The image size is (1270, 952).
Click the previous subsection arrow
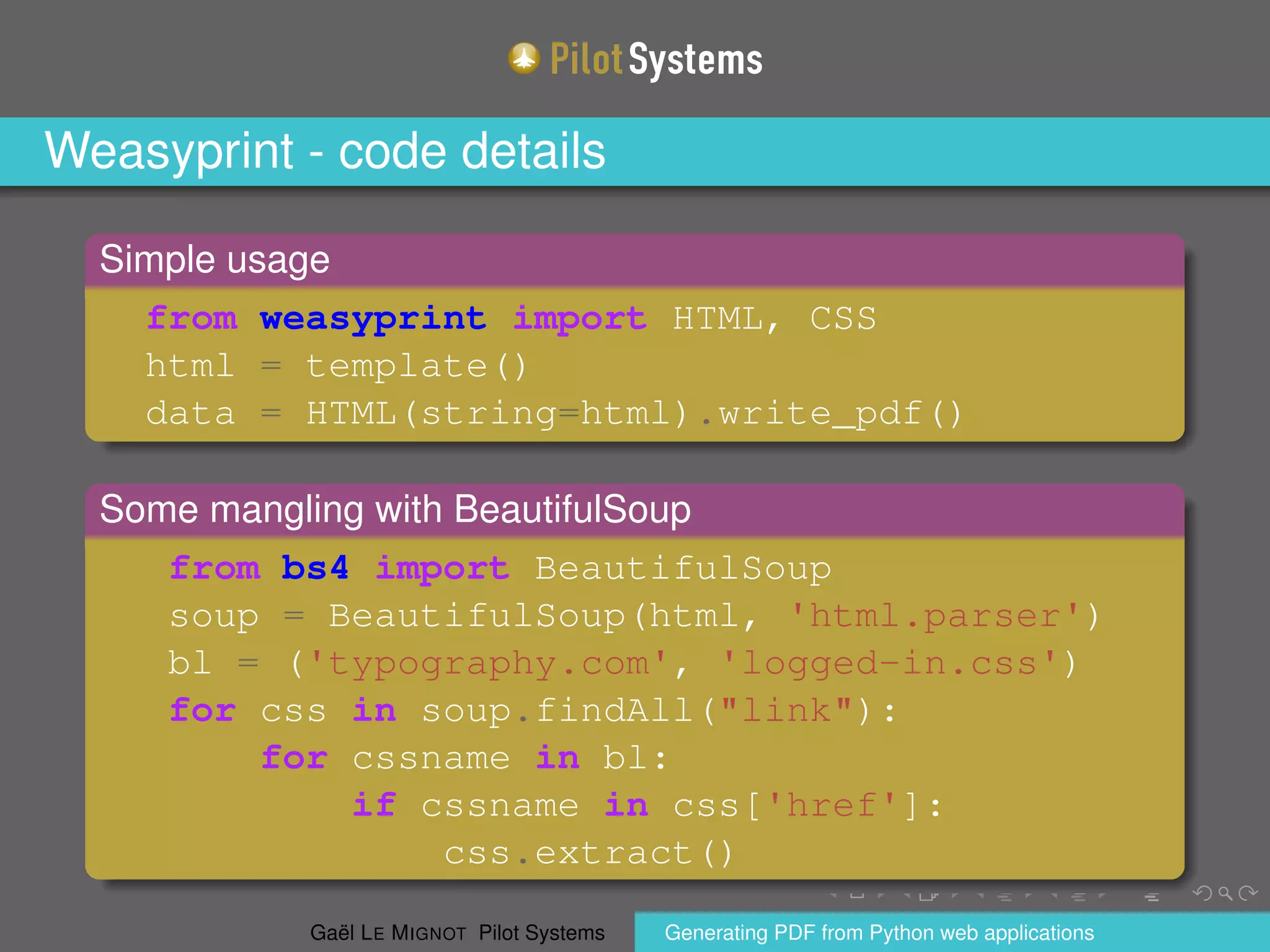[x=980, y=896]
